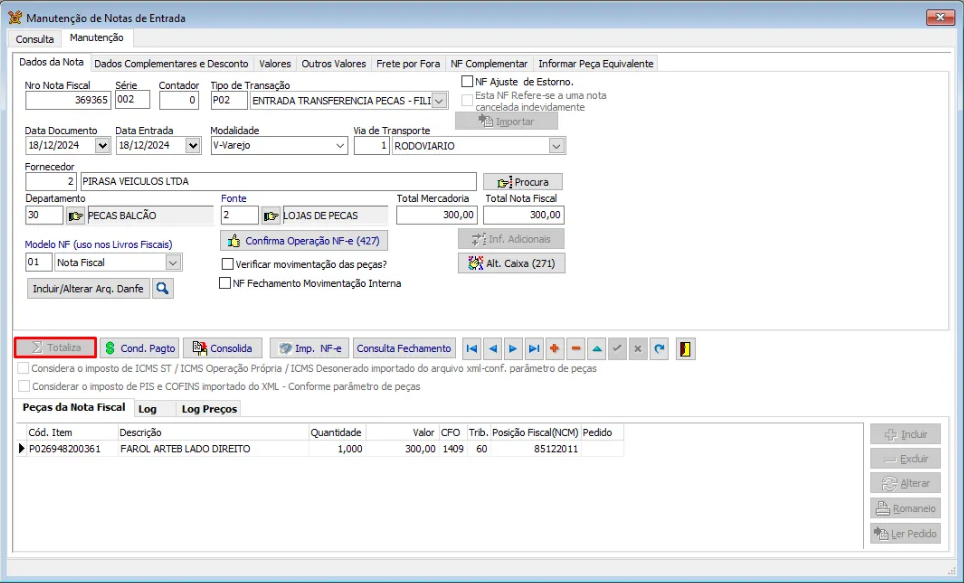Open Departamento lookup hand icon
Viewport: 964px width, 583px height.
[76, 216]
